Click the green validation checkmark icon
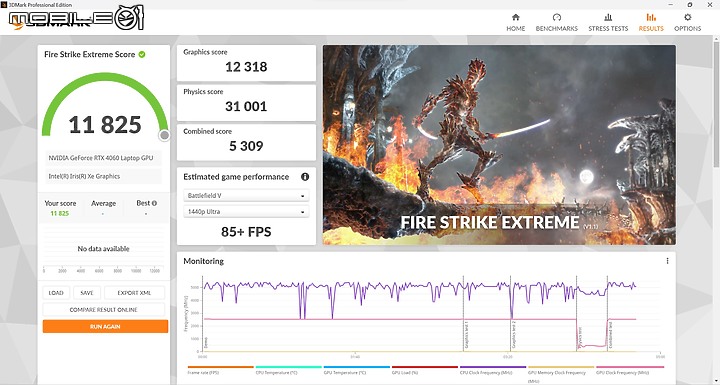Screen dimensions: 720x385 [x=142, y=54]
